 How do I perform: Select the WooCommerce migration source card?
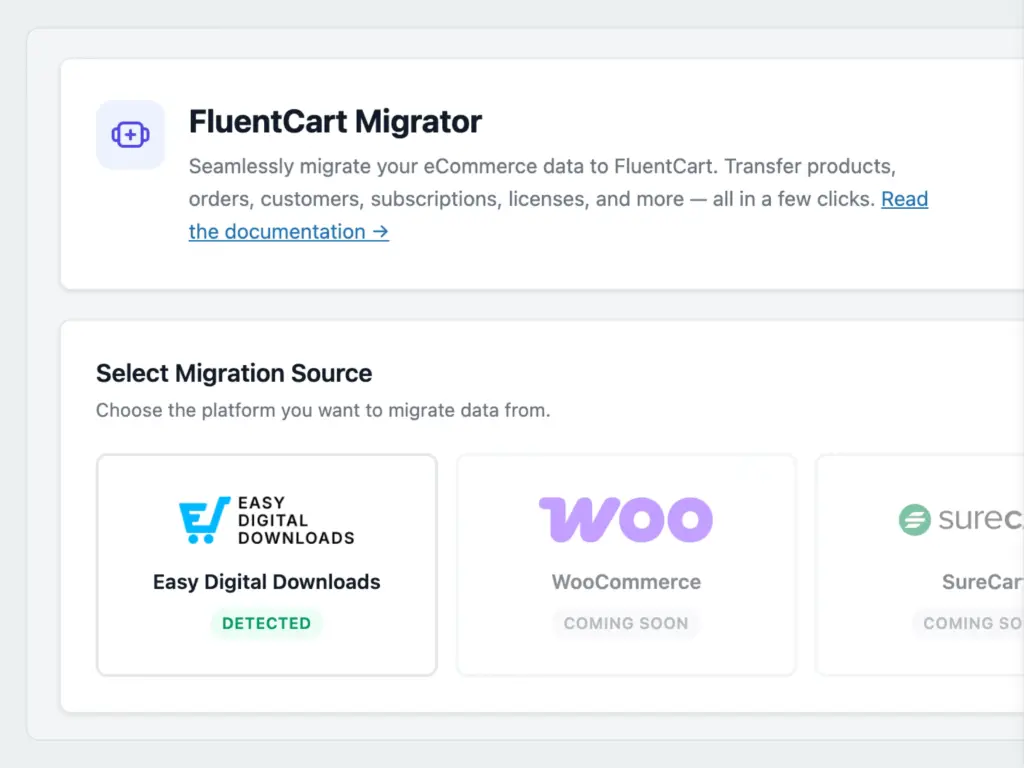click(626, 565)
